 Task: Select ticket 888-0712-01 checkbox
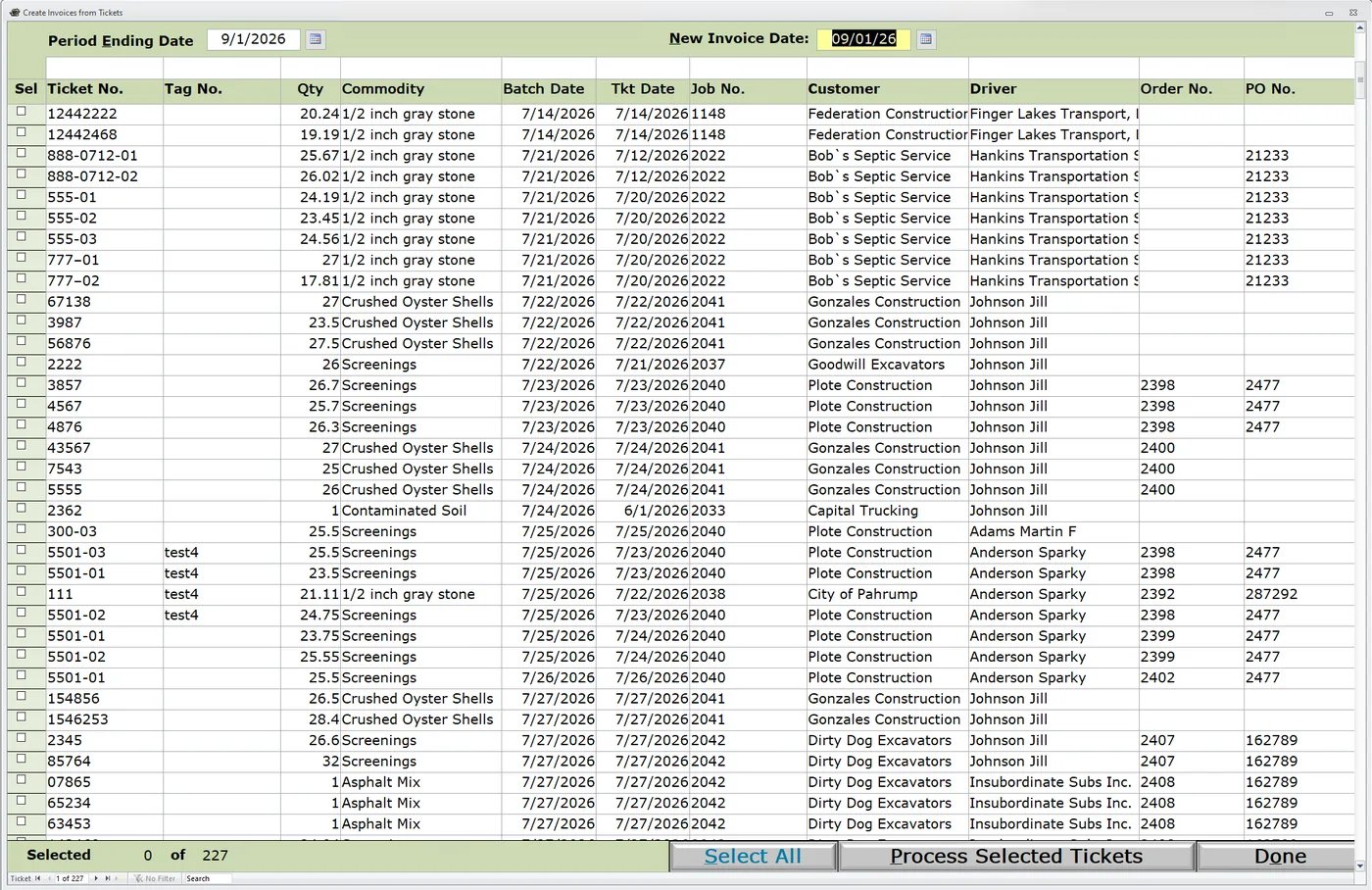[22, 153]
